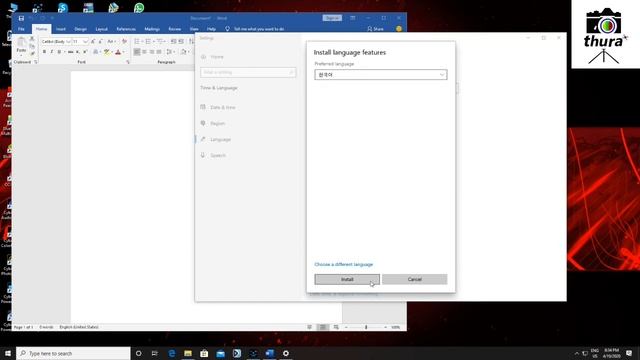Viewport: 640px width, 360px height.
Task: Open the Font group dialog launcher
Action: tap(128, 62)
